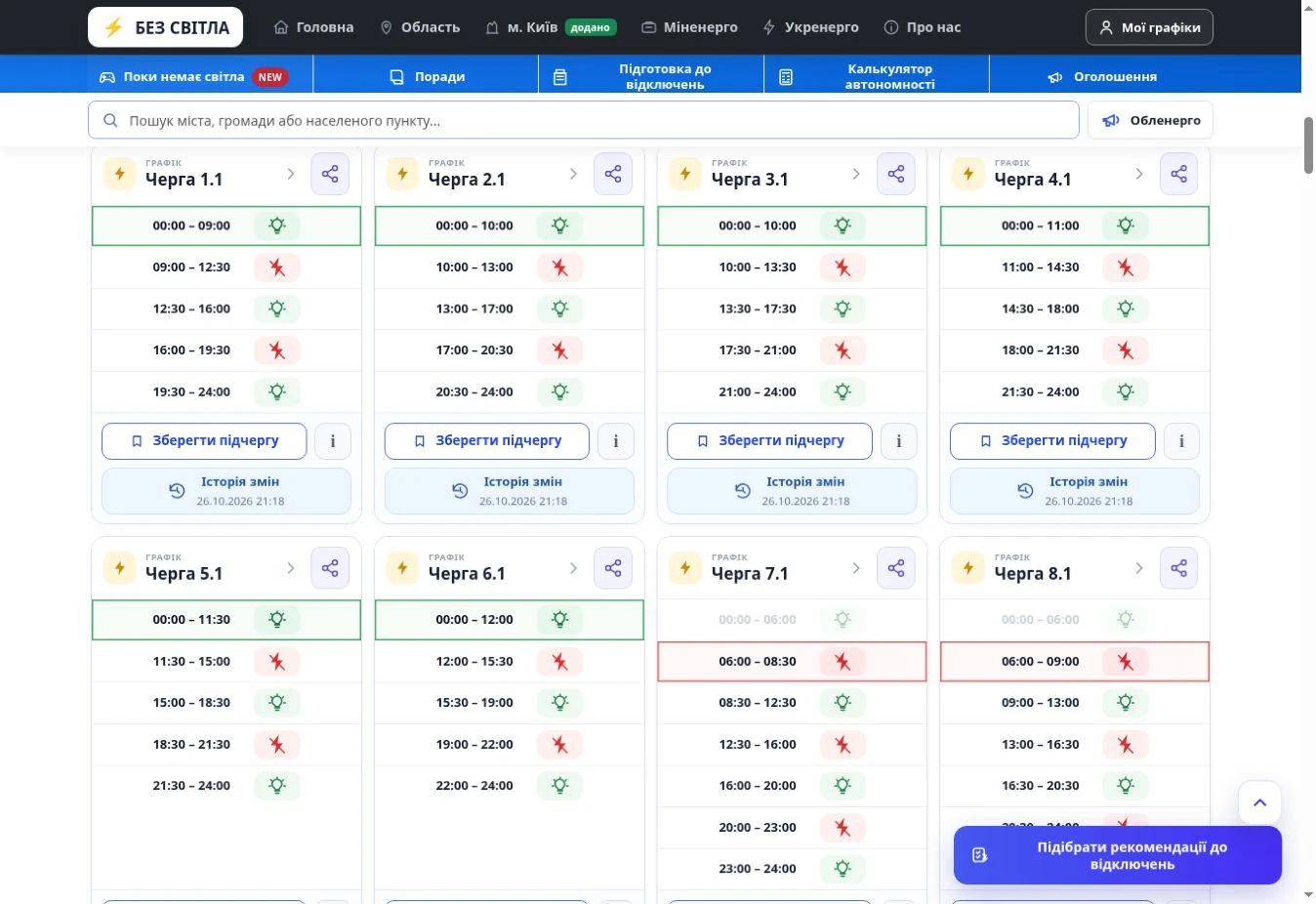Image resolution: width=1316 pixels, height=904 pixels.
Task: Focus the city search input field
Action: 584,121
